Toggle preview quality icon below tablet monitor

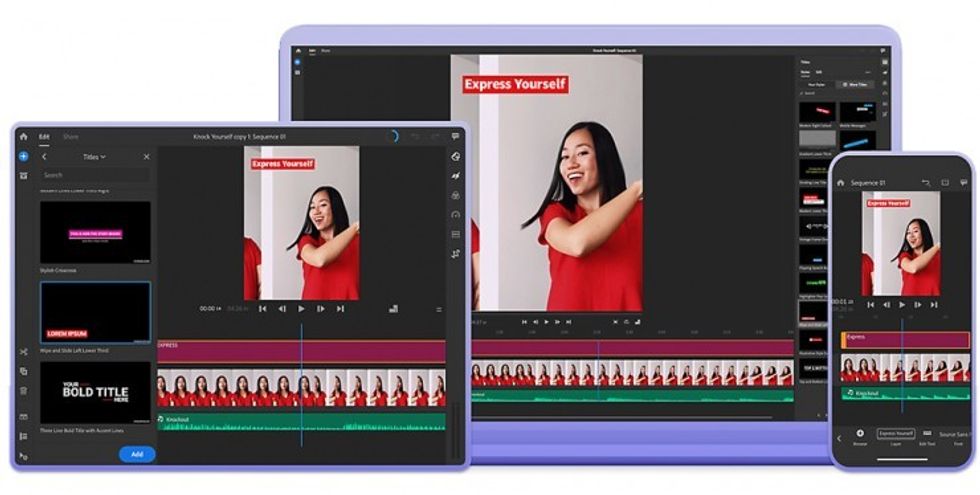393,309
